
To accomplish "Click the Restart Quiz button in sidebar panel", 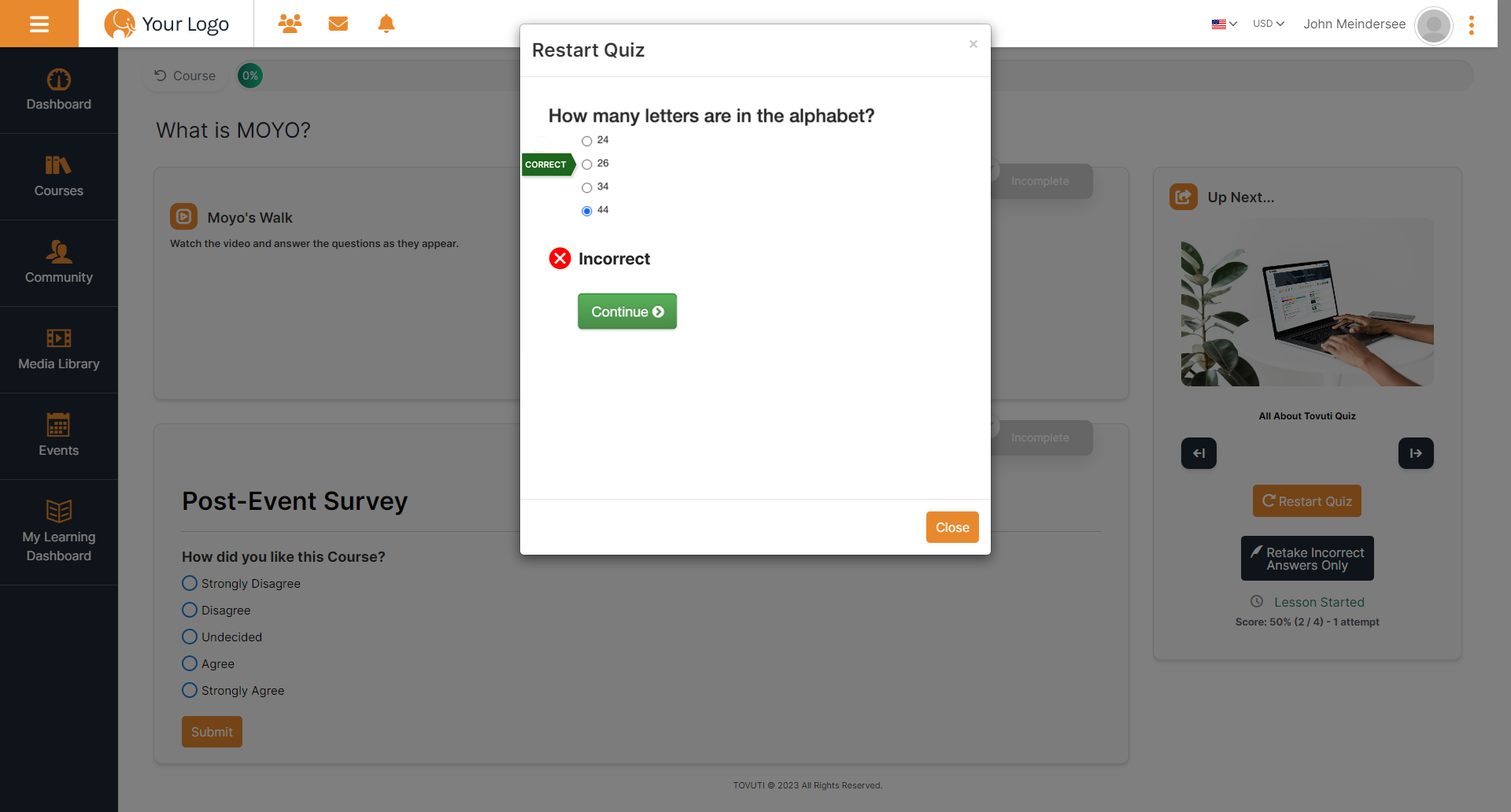I will pos(1307,501).
